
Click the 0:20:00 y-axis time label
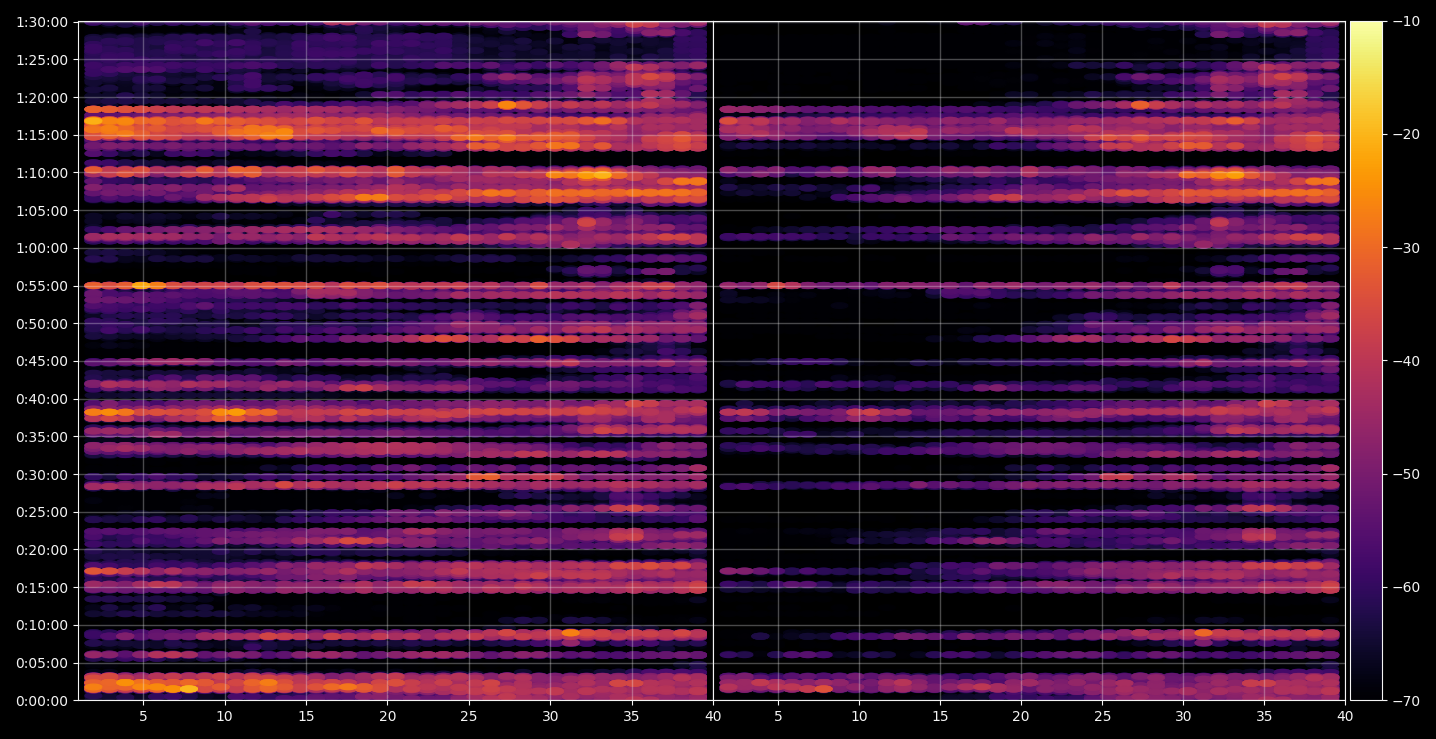pyautogui.click(x=42, y=549)
